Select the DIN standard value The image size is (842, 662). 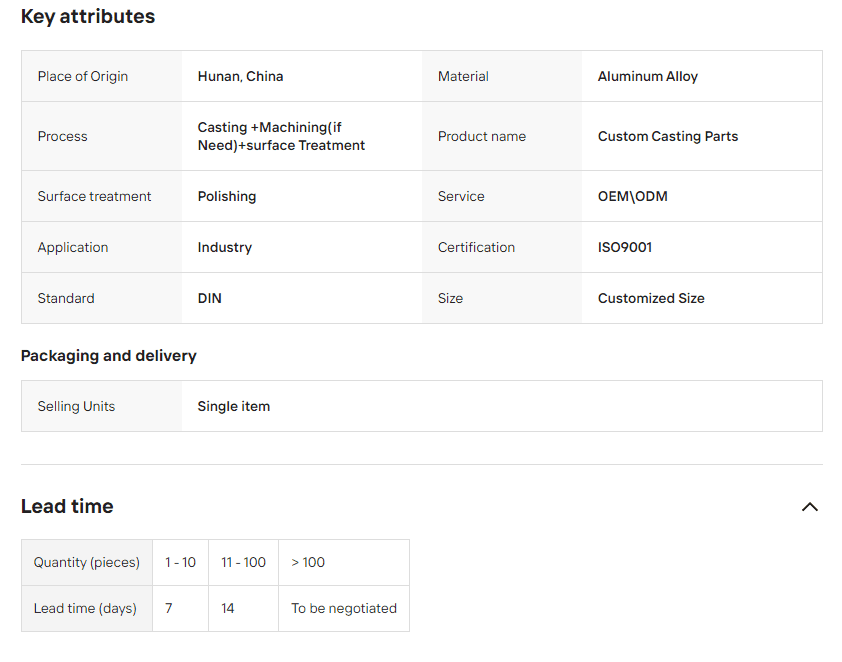pyautogui.click(x=210, y=299)
